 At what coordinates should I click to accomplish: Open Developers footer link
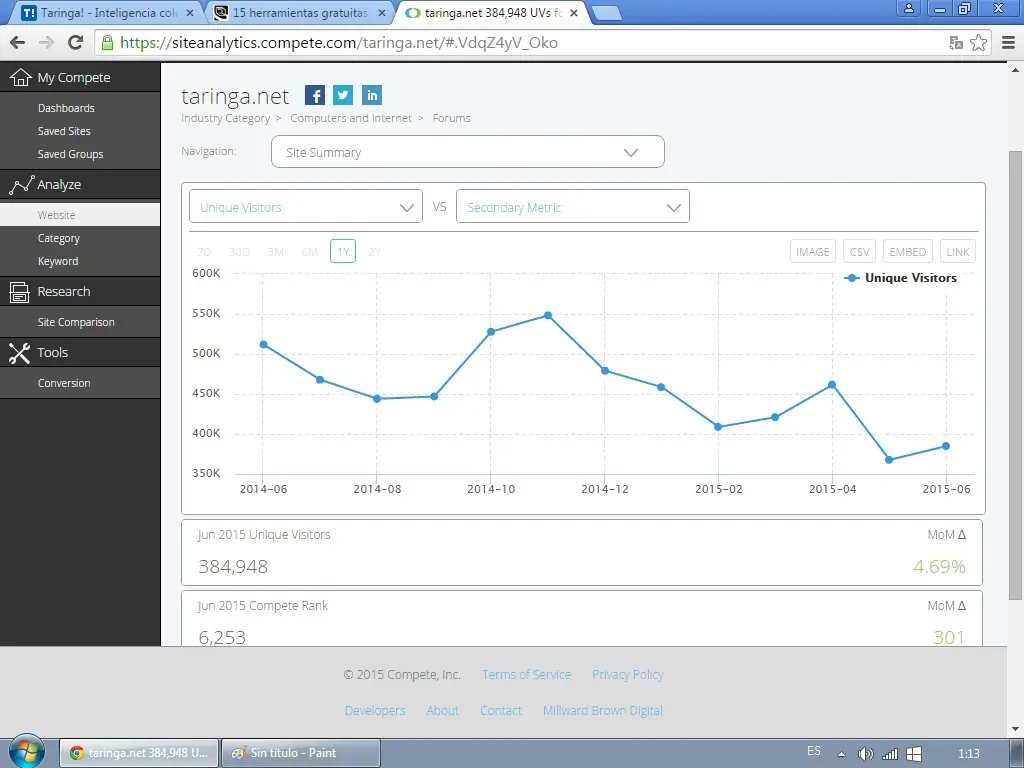coord(375,711)
